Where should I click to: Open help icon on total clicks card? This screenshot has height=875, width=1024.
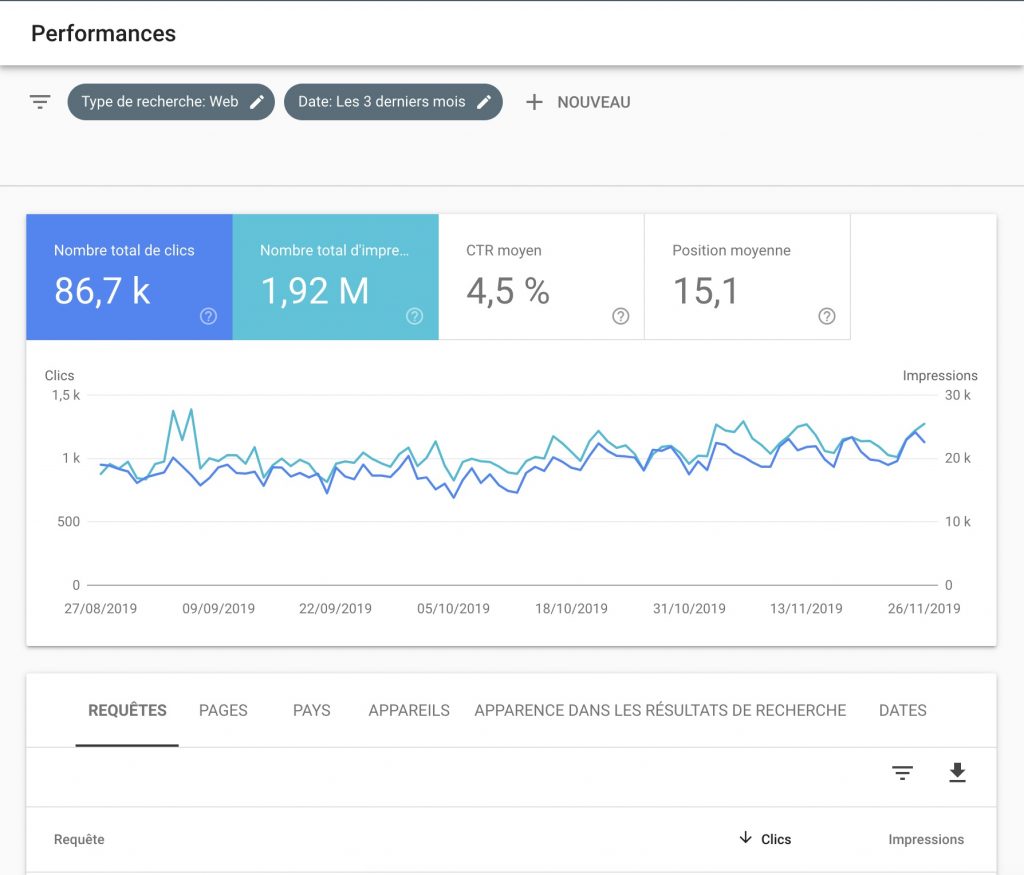click(208, 316)
